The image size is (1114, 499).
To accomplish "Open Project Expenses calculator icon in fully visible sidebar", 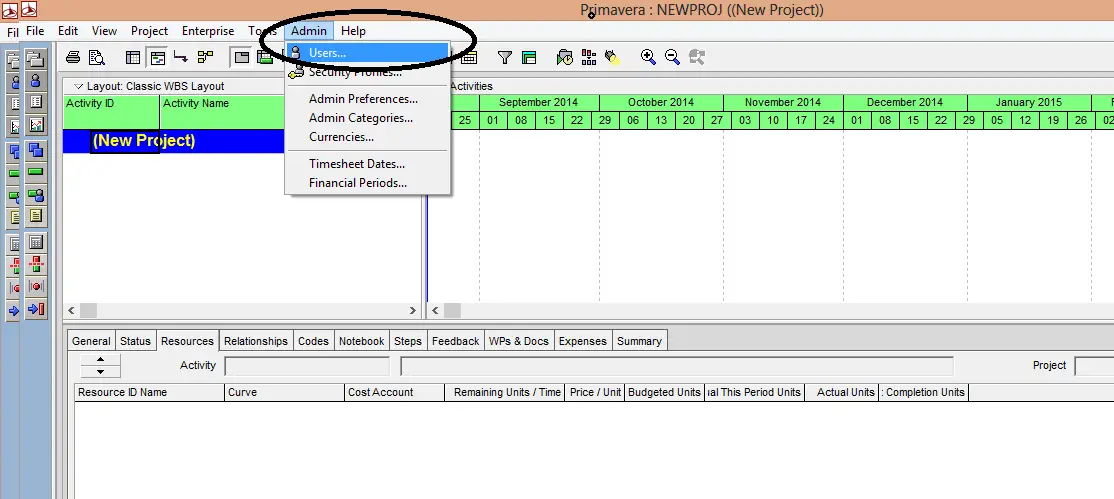I will (36, 242).
